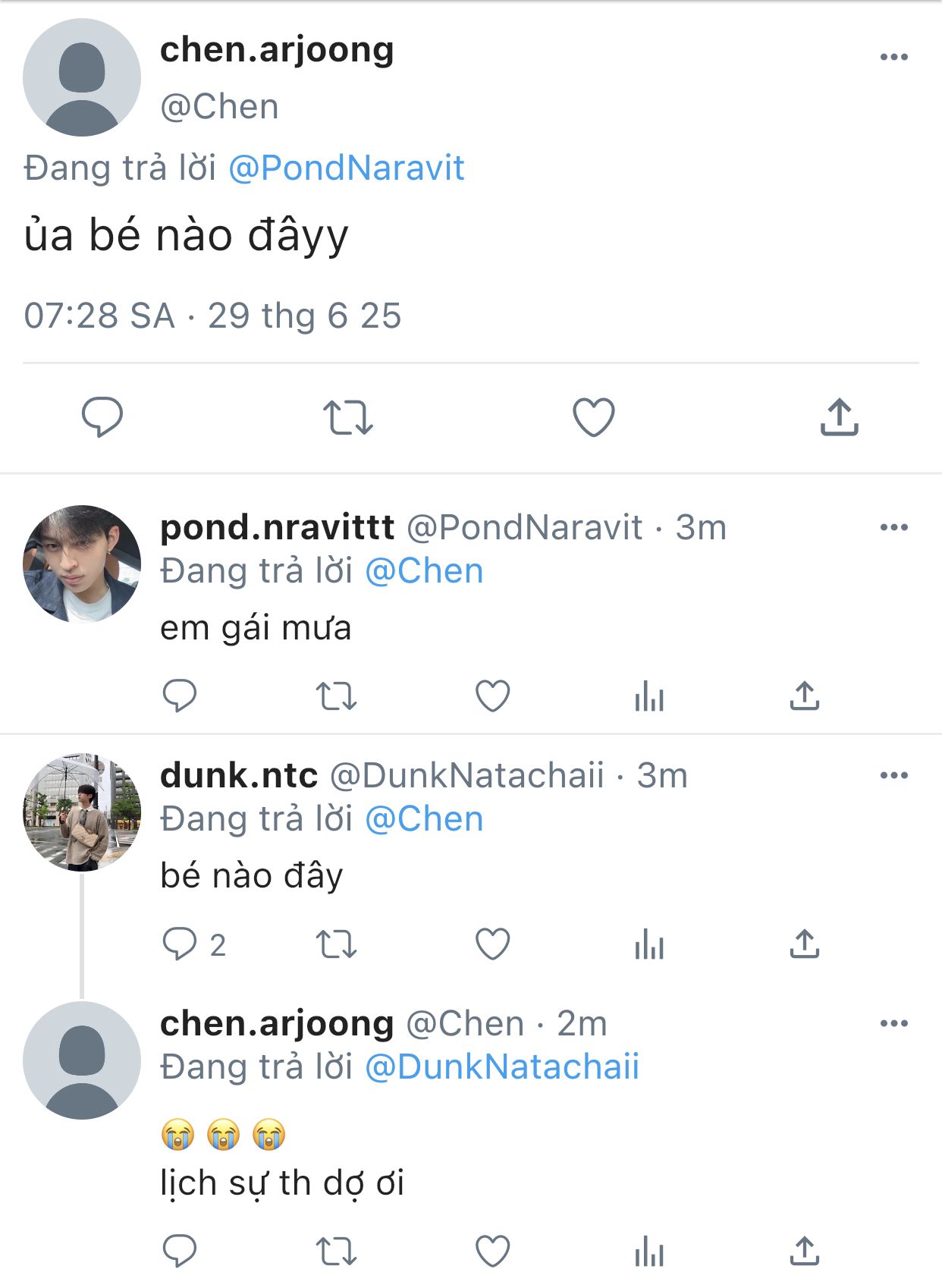Open the @PondNaravit mention in main tweet

point(347,168)
